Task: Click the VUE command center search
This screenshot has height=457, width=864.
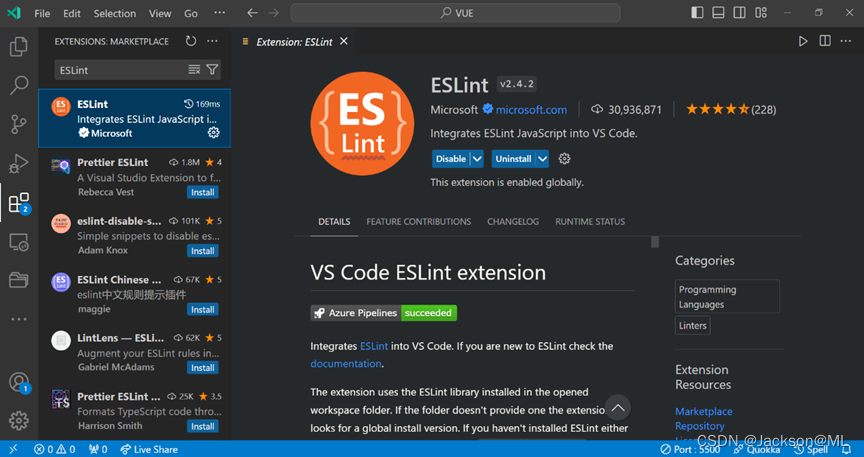Action: click(x=455, y=13)
